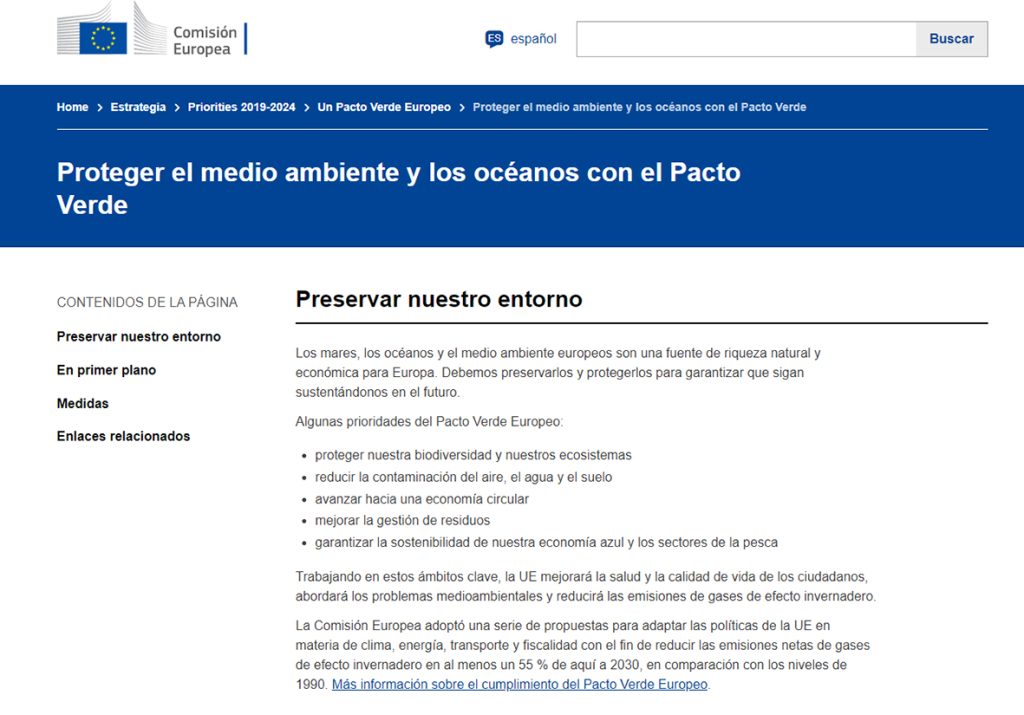The height and width of the screenshot is (715, 1024).
Task: Open Priorities 2019-2024 breadcrumb link
Action: (x=242, y=107)
